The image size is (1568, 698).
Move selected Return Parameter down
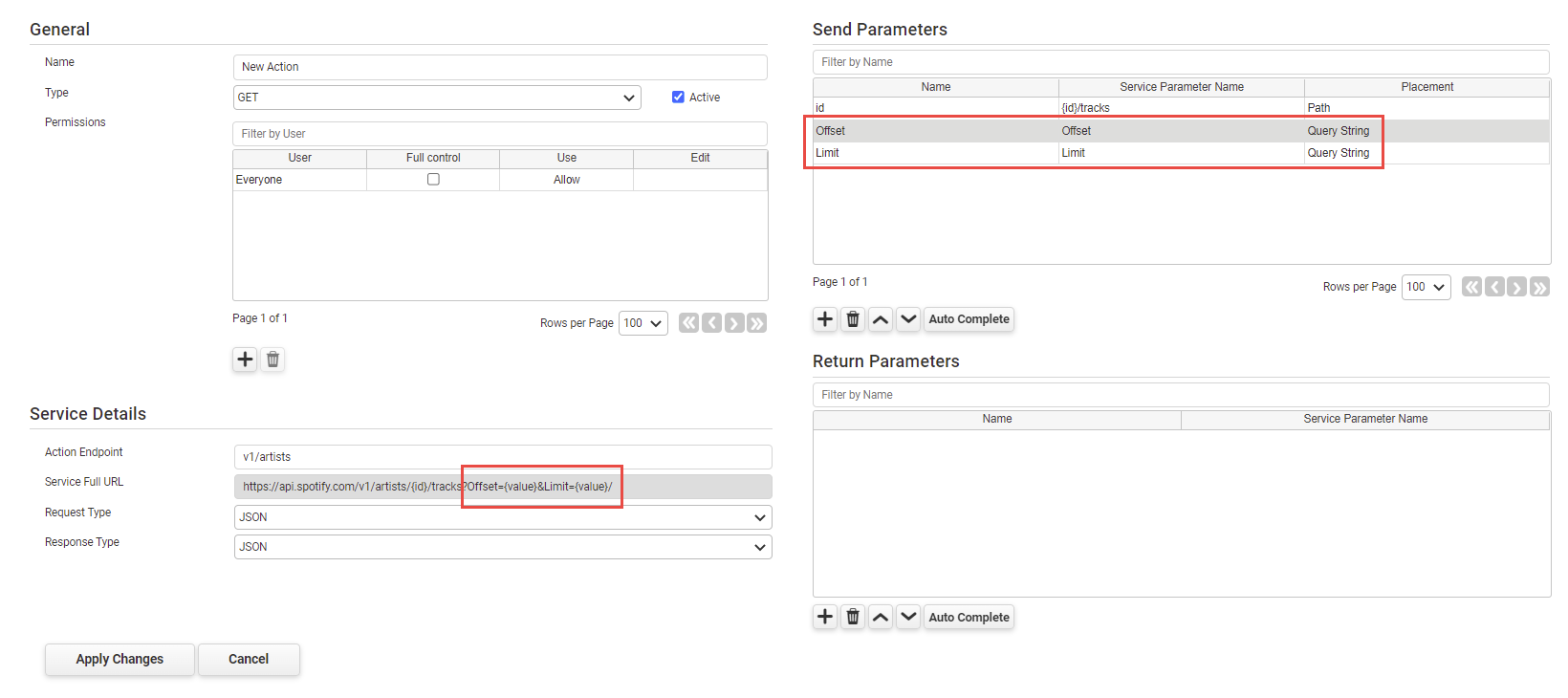908,618
